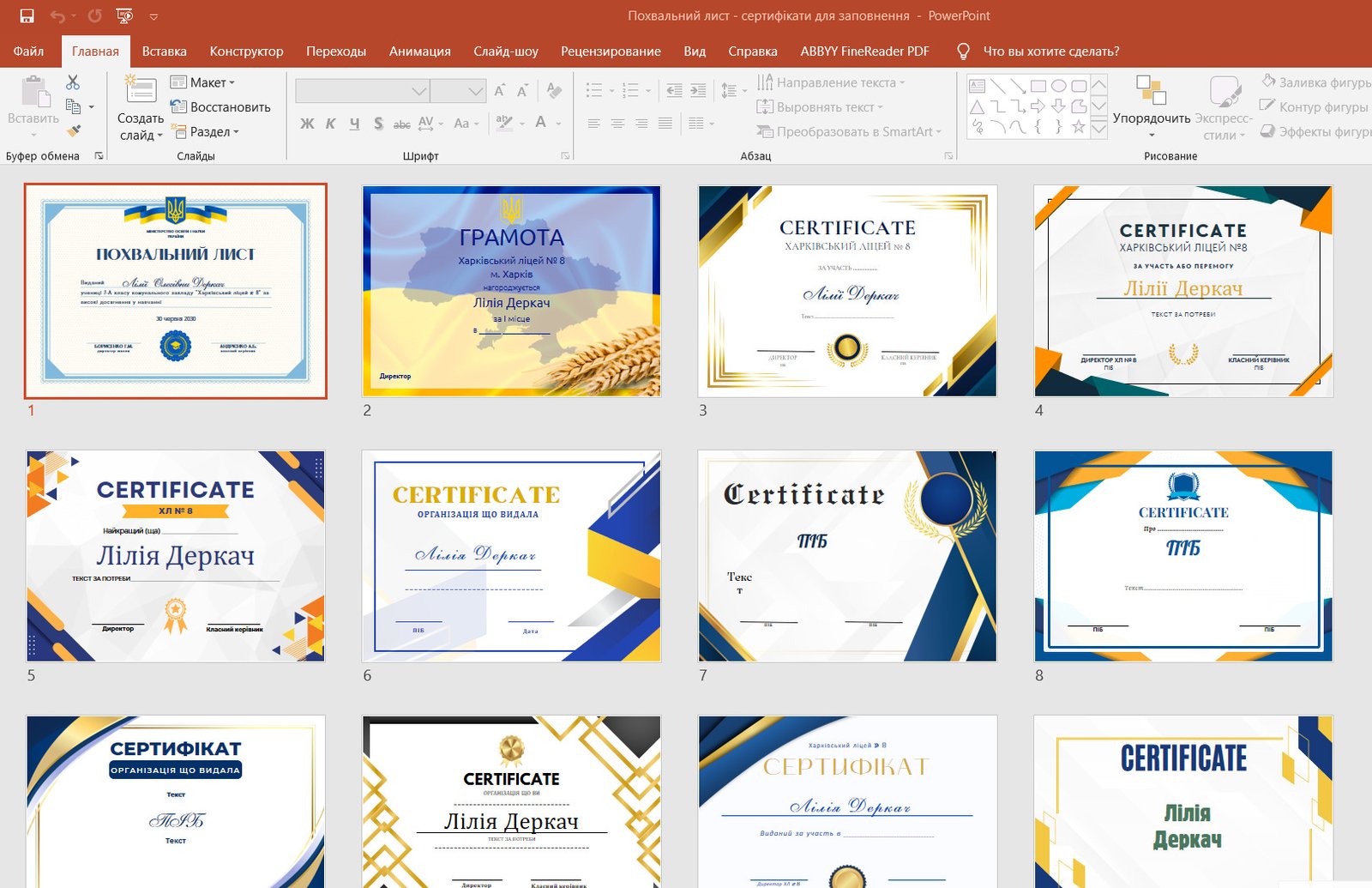The image size is (1372, 888).
Task: Click the Save icon in the title bar
Action: 27,15
